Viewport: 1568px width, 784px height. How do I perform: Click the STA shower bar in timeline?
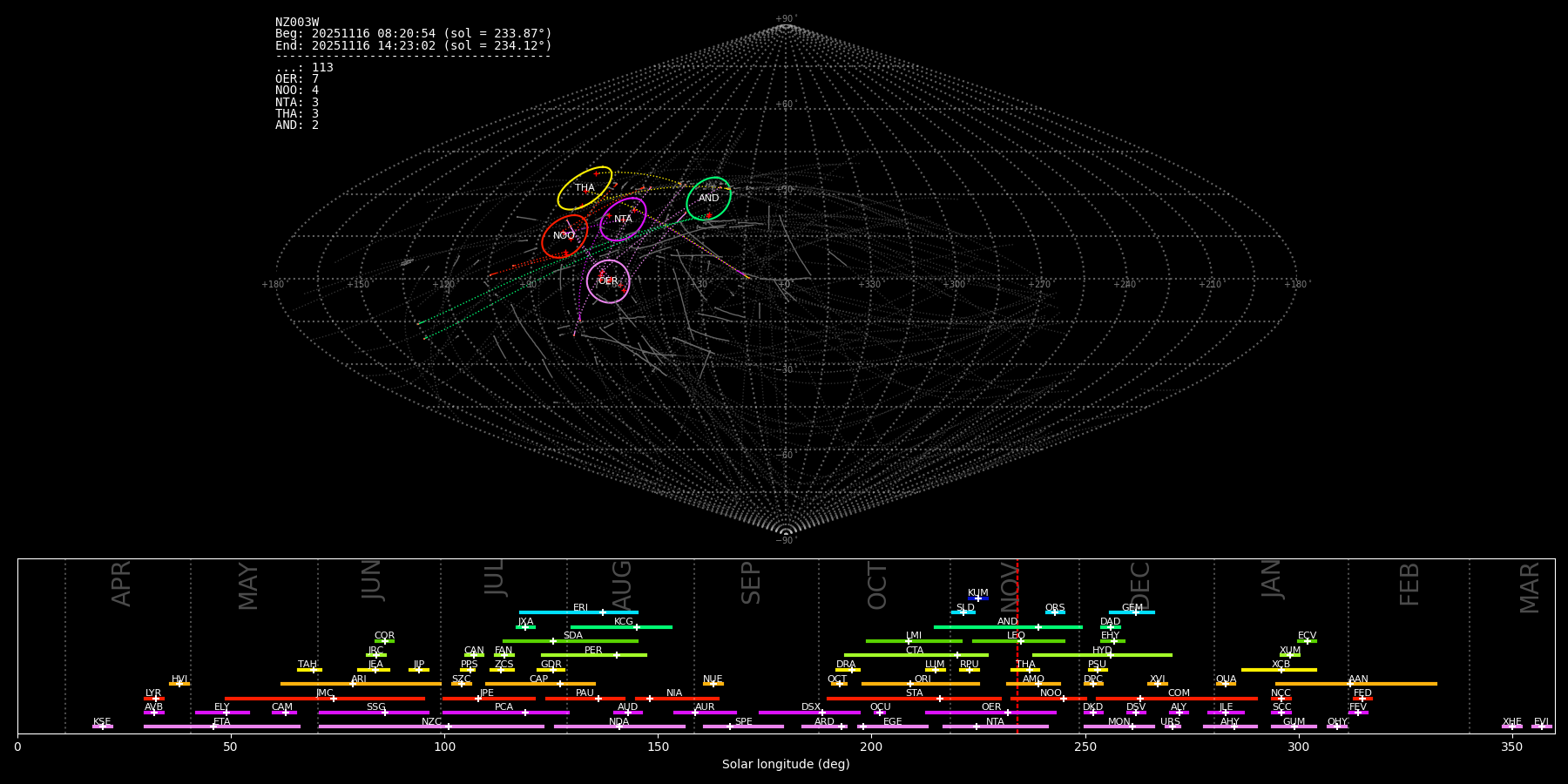(x=914, y=699)
